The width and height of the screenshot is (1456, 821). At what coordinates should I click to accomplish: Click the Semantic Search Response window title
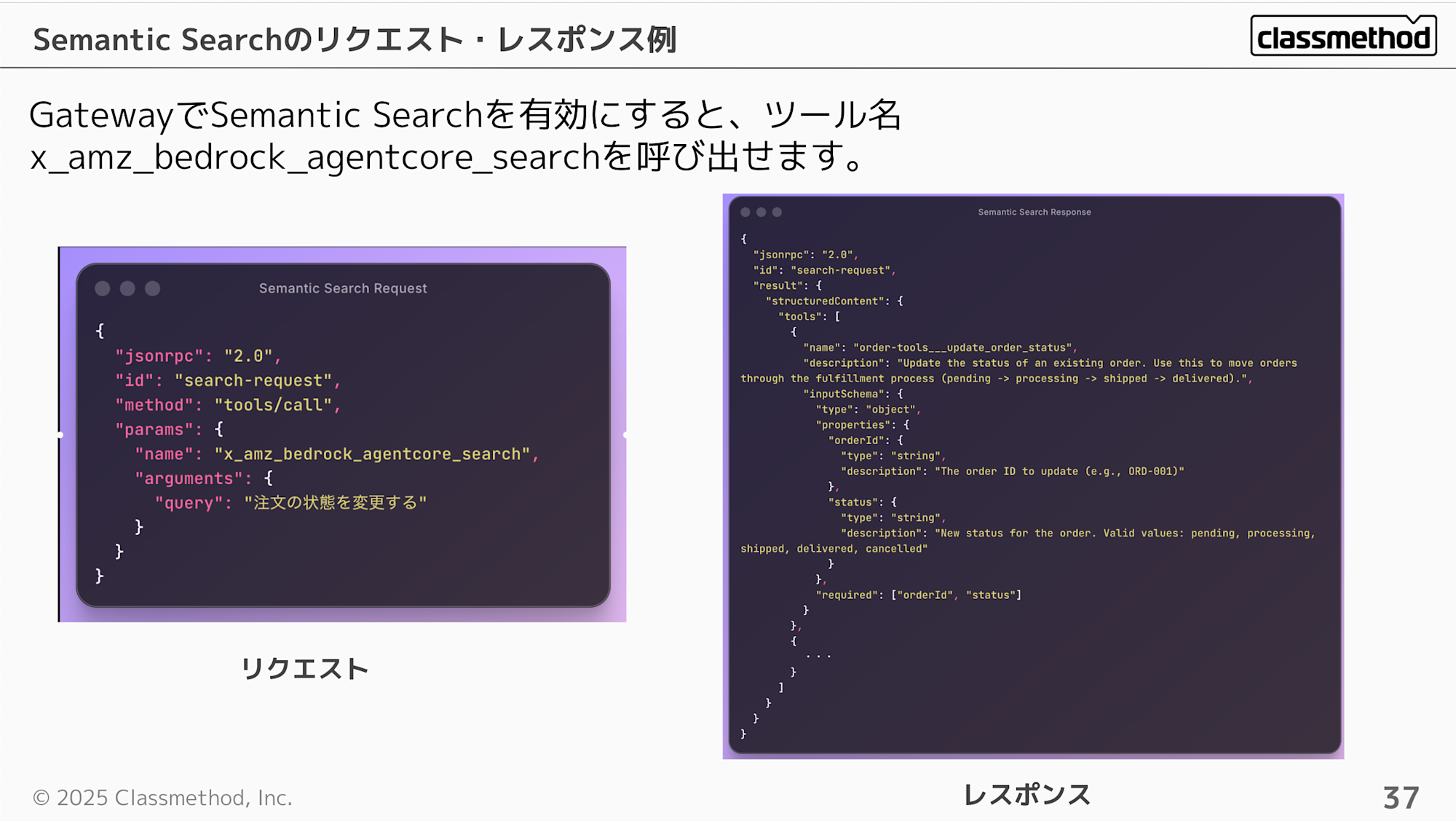tap(1034, 212)
